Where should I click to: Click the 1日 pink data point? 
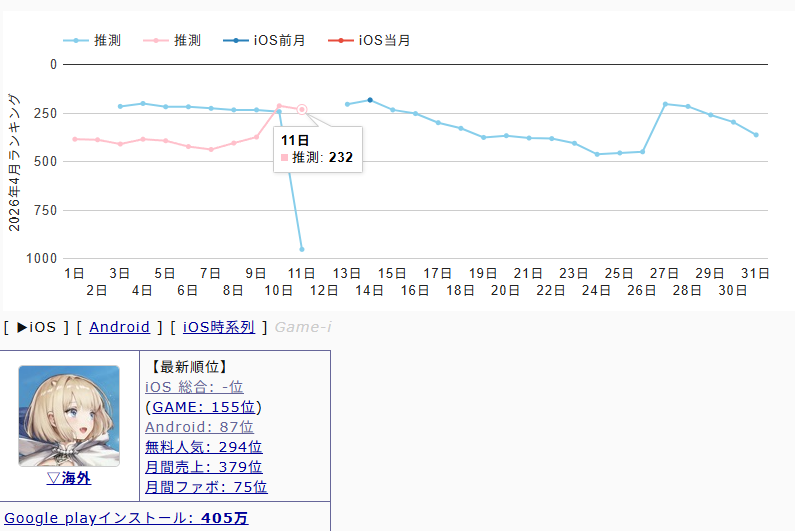(75, 139)
